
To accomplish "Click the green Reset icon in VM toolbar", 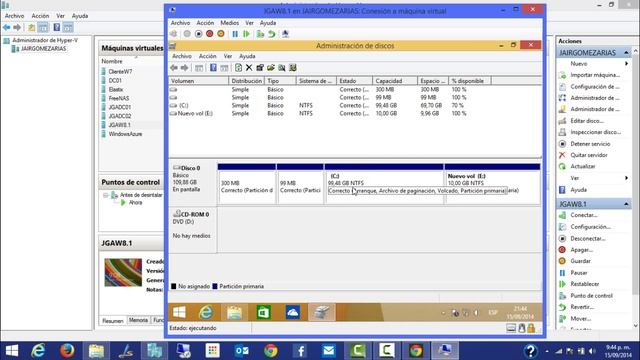I will 247,34.
